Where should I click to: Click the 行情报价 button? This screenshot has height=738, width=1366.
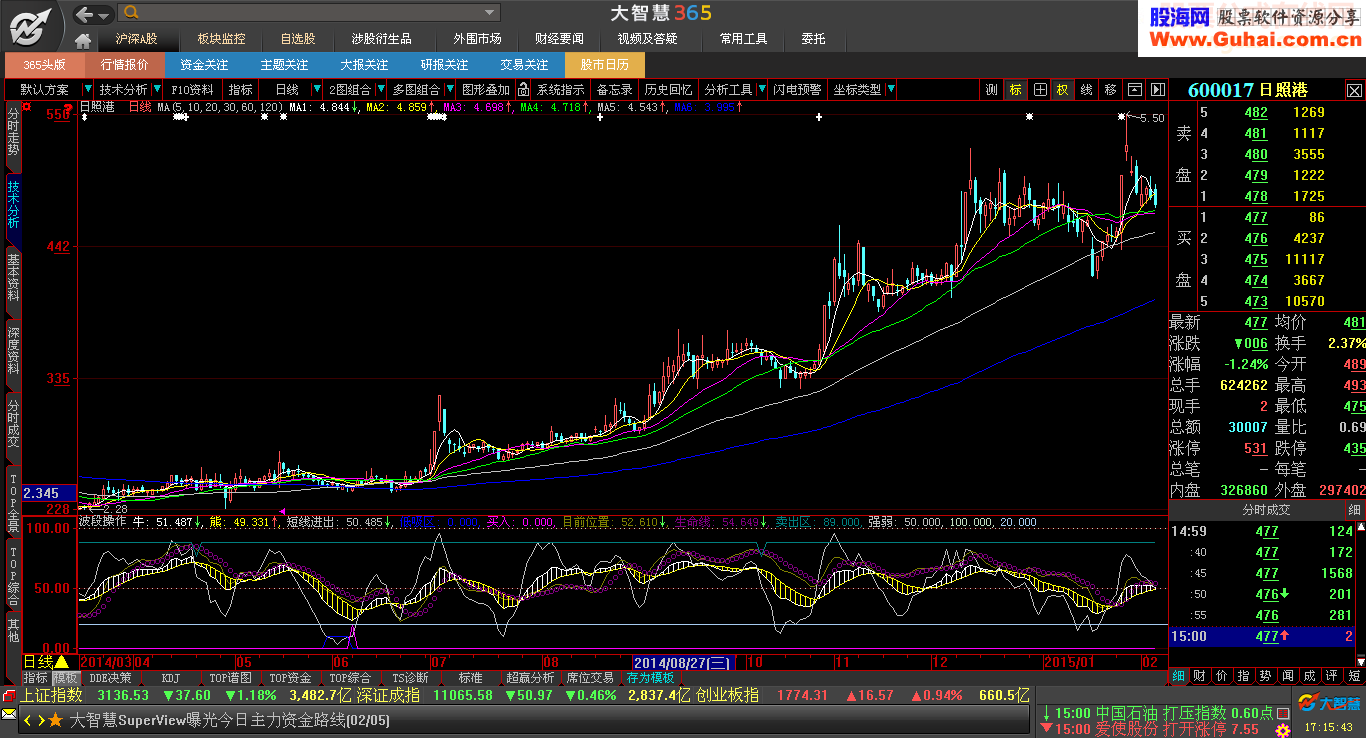(x=124, y=64)
